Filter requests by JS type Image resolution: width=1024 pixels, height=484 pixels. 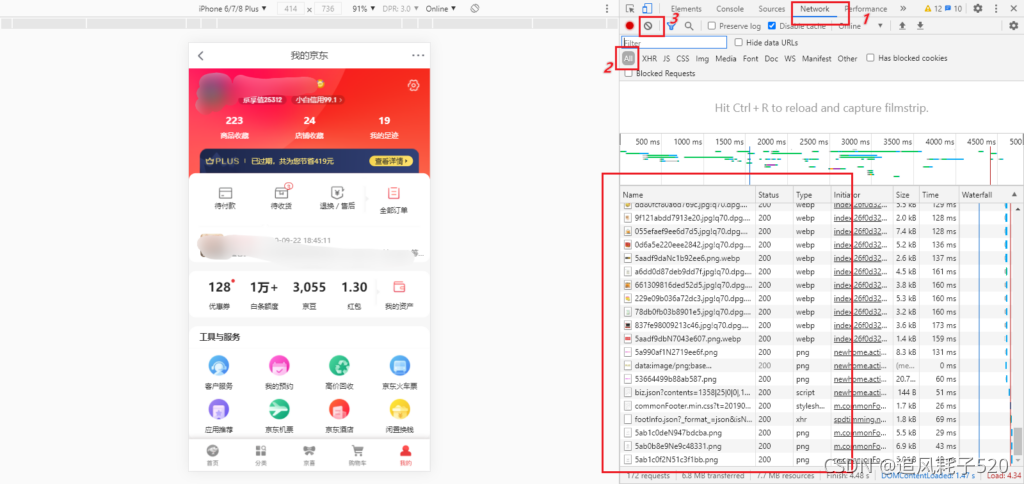click(x=667, y=59)
